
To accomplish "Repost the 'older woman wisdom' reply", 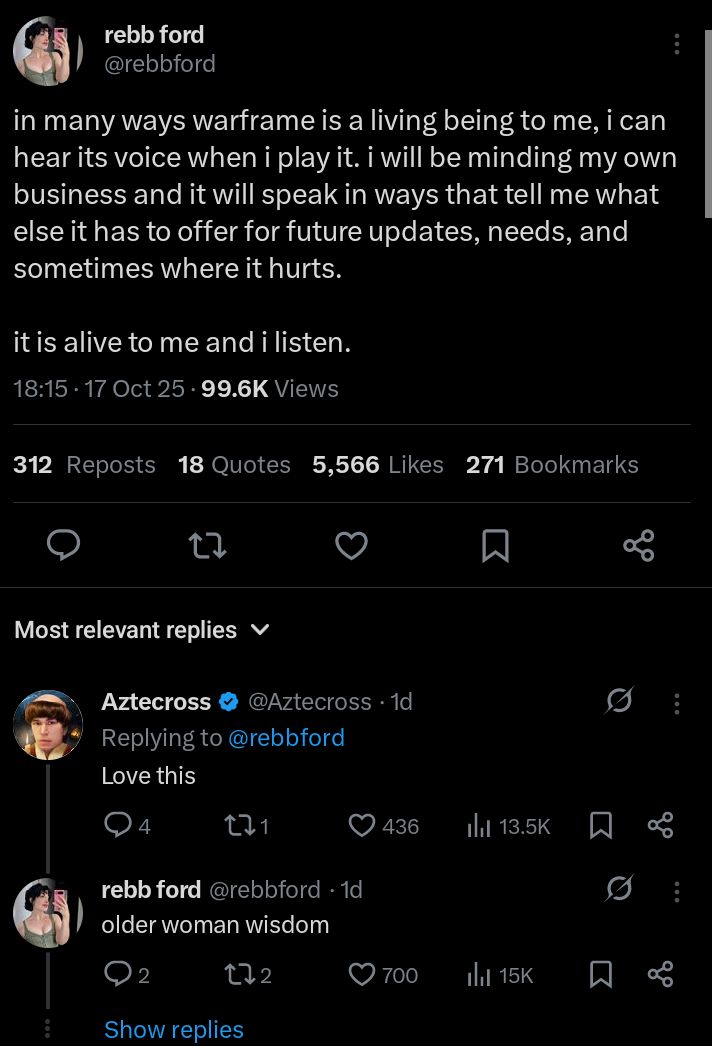I will pyautogui.click(x=240, y=975).
